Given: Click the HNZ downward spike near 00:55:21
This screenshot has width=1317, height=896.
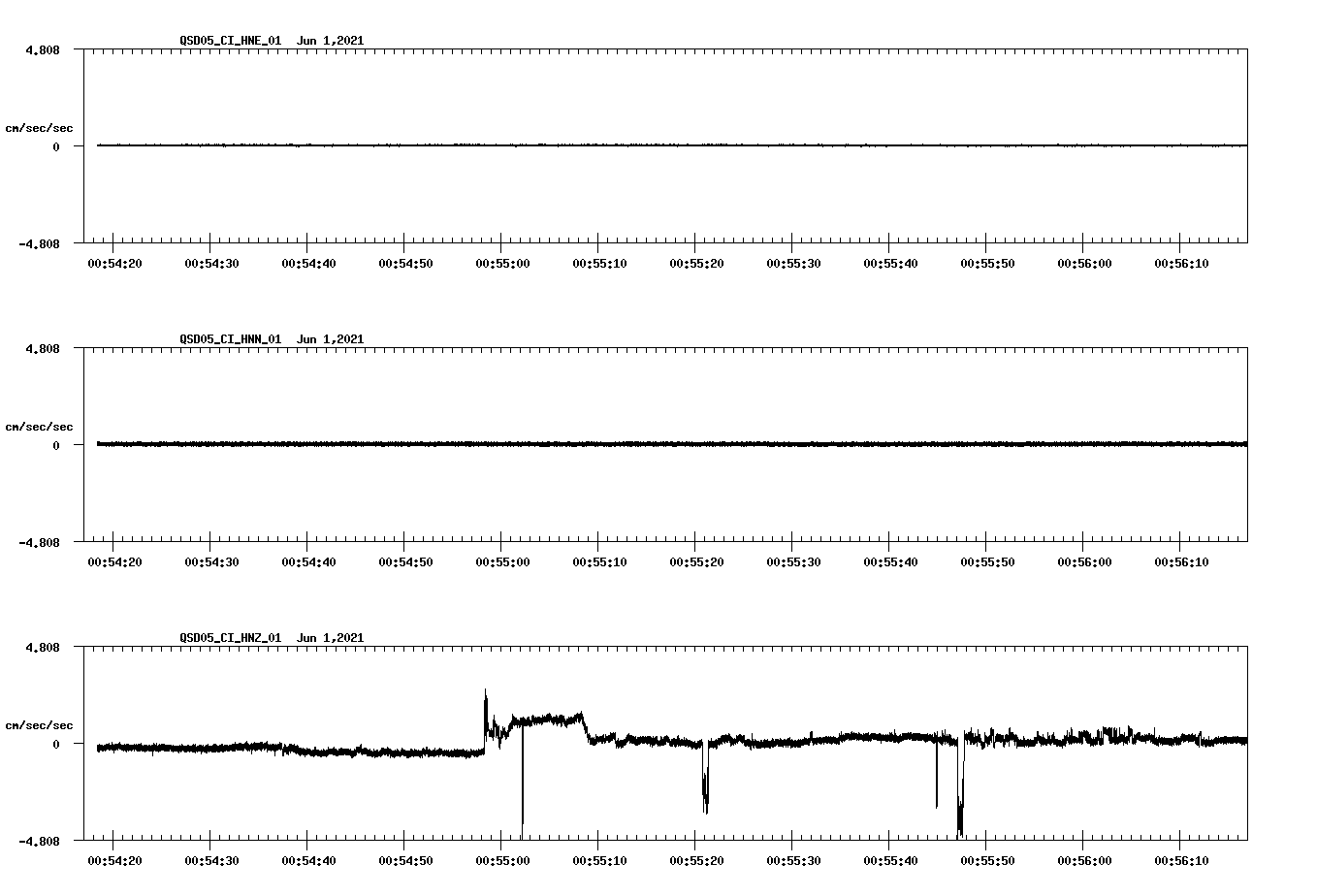Looking at the screenshot, I should click(x=705, y=779).
